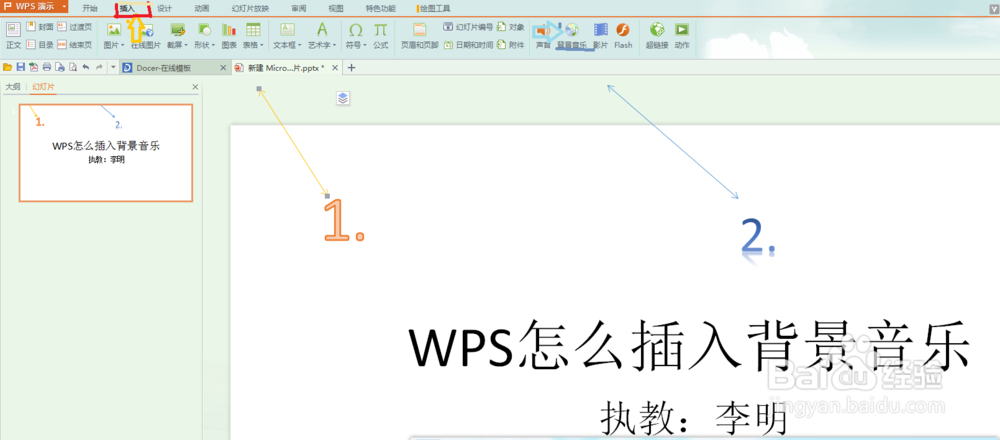
Task: Close the slide thumbnail panel
Action: (195, 87)
